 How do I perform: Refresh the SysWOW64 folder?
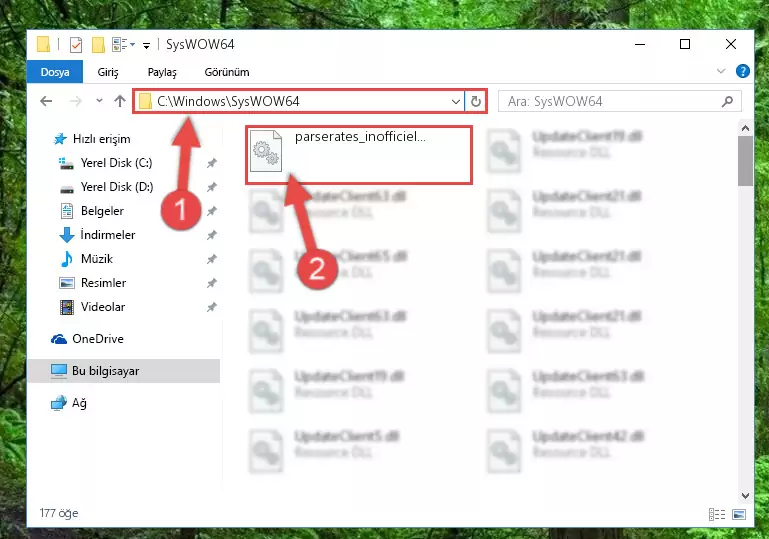(x=475, y=102)
